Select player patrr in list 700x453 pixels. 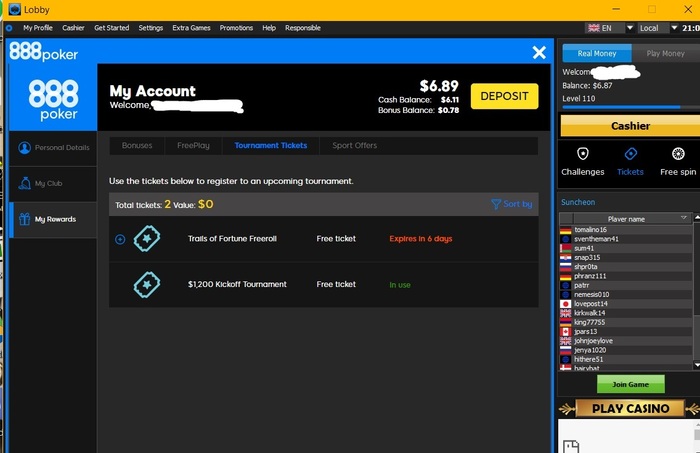click(x=625, y=285)
